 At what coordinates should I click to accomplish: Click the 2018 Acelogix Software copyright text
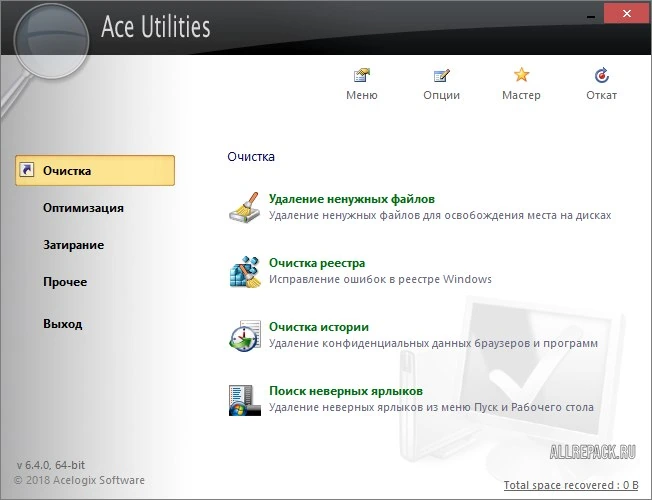coord(79,480)
